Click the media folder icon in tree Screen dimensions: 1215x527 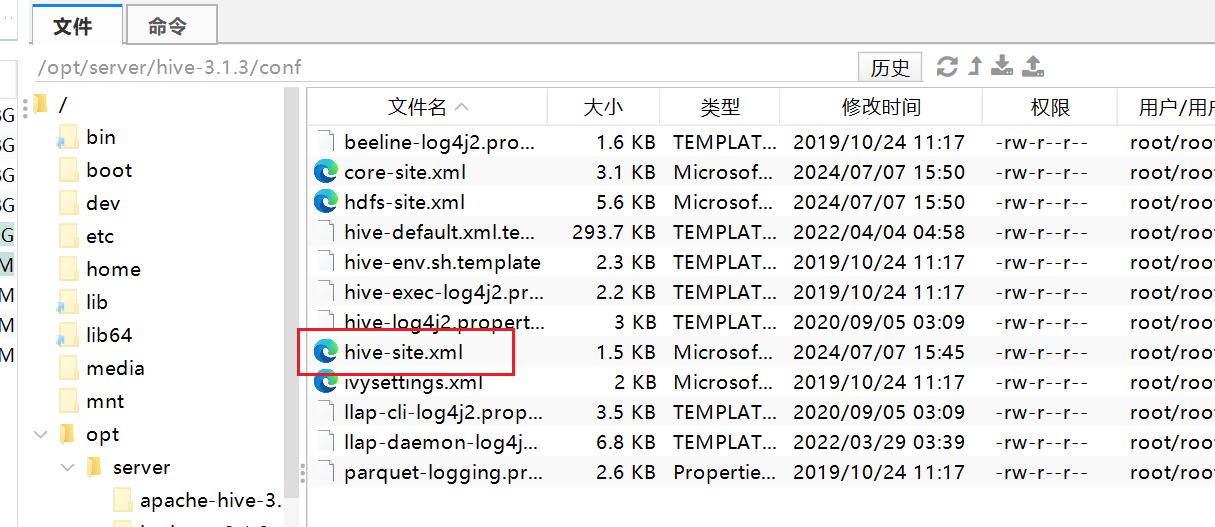click(x=68, y=369)
